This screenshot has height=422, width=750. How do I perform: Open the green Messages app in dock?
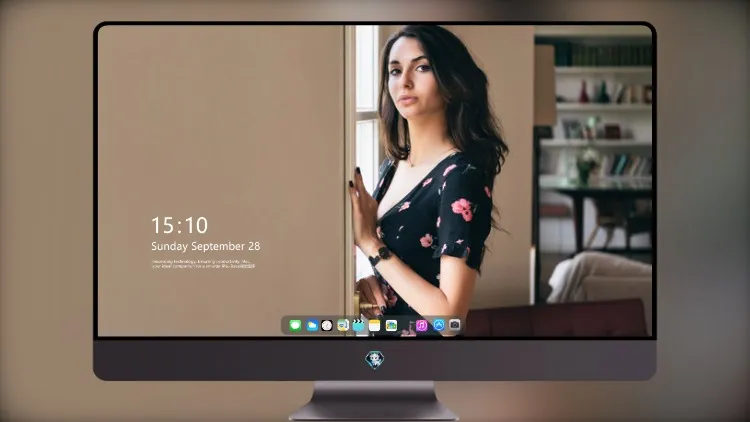point(295,325)
